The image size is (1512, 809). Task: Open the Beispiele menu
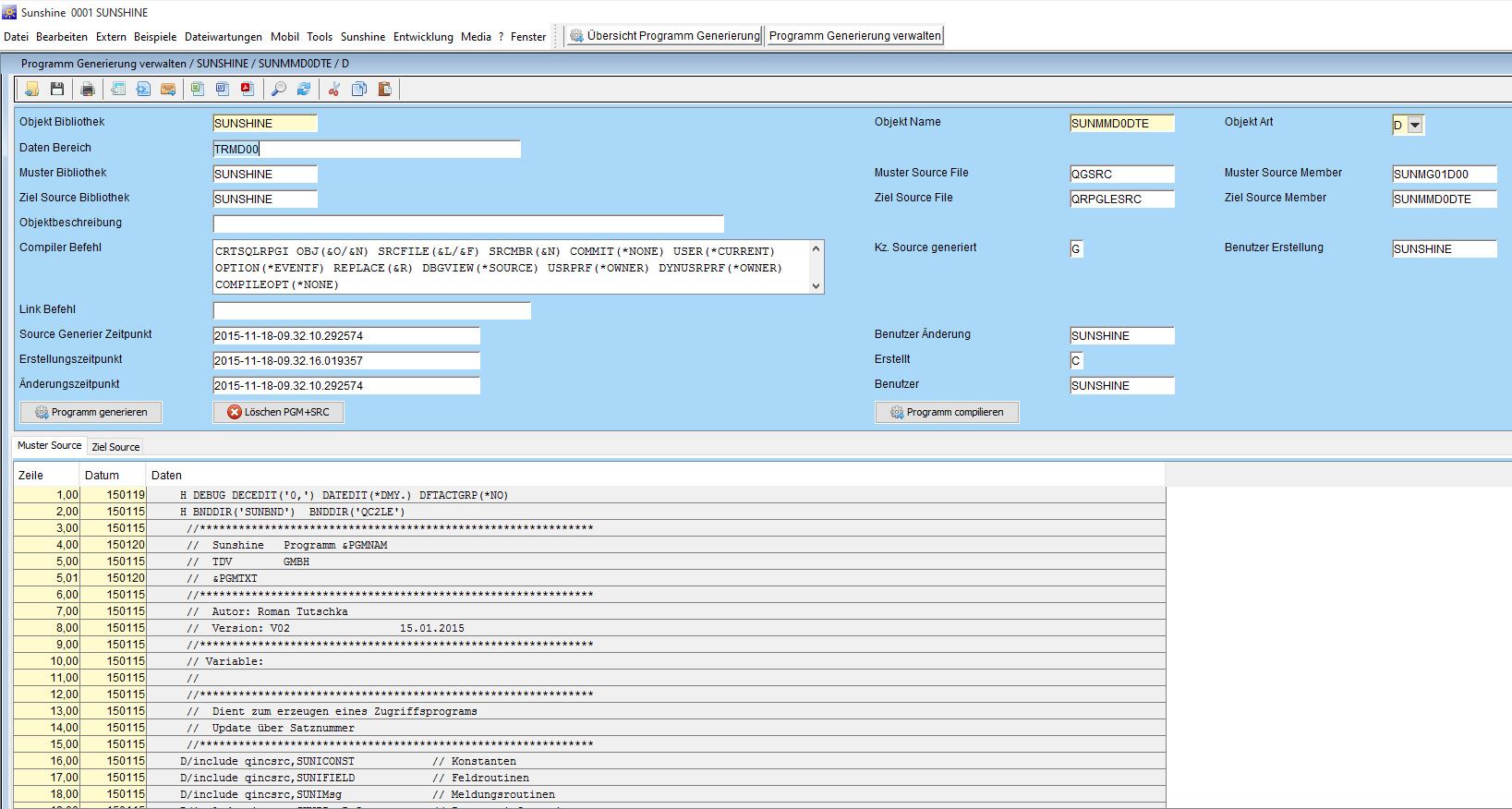tap(155, 37)
